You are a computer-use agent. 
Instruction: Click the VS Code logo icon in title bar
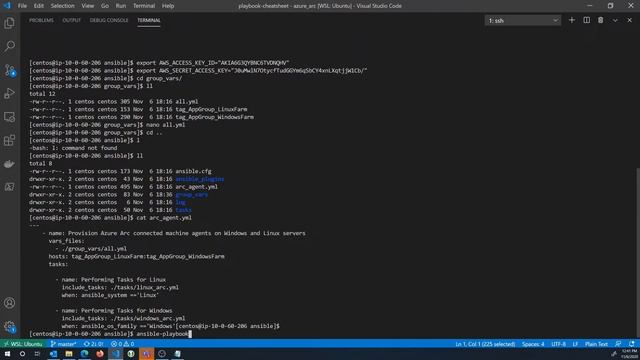click(7, 6)
